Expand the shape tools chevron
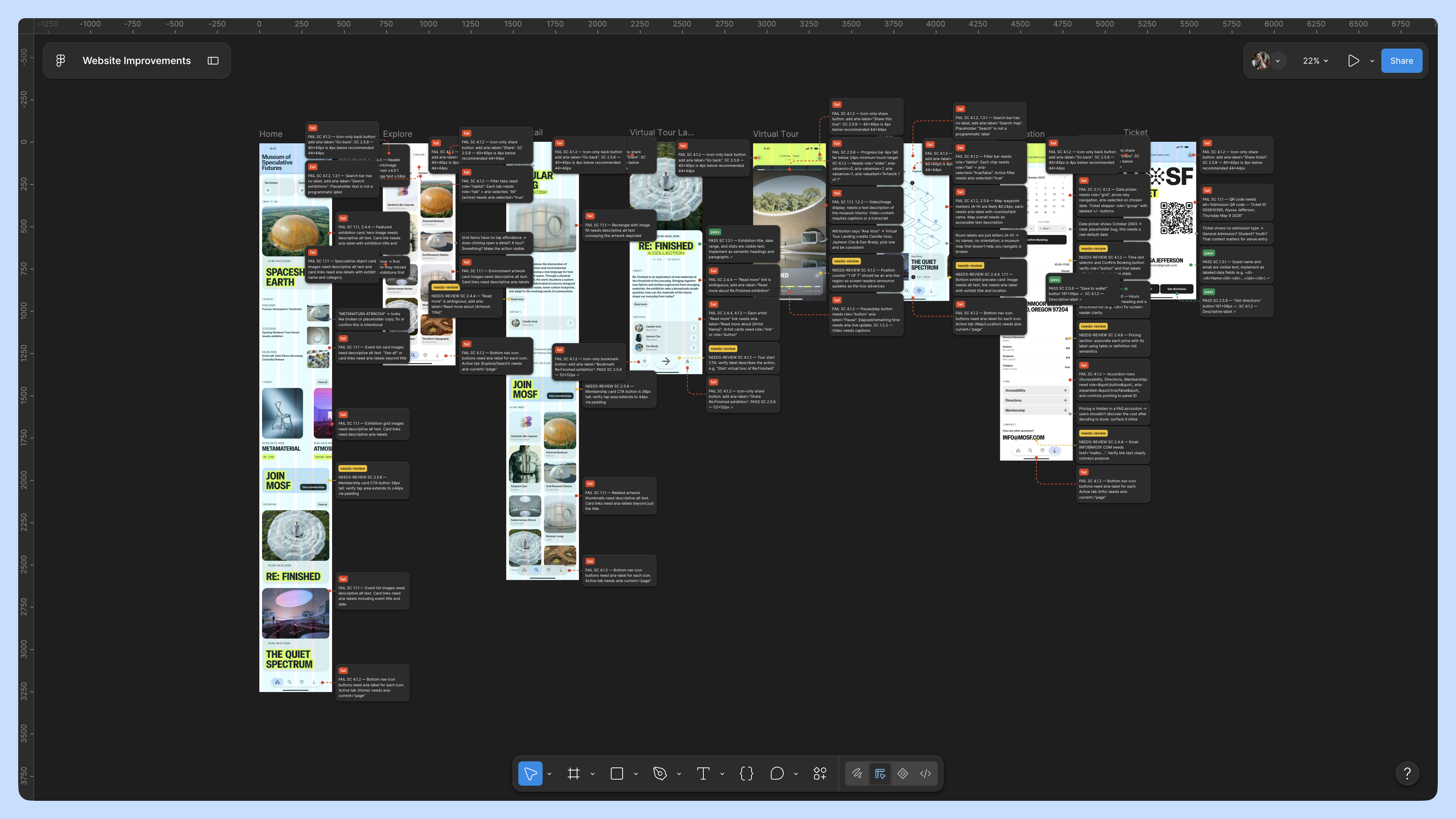 coord(636,774)
